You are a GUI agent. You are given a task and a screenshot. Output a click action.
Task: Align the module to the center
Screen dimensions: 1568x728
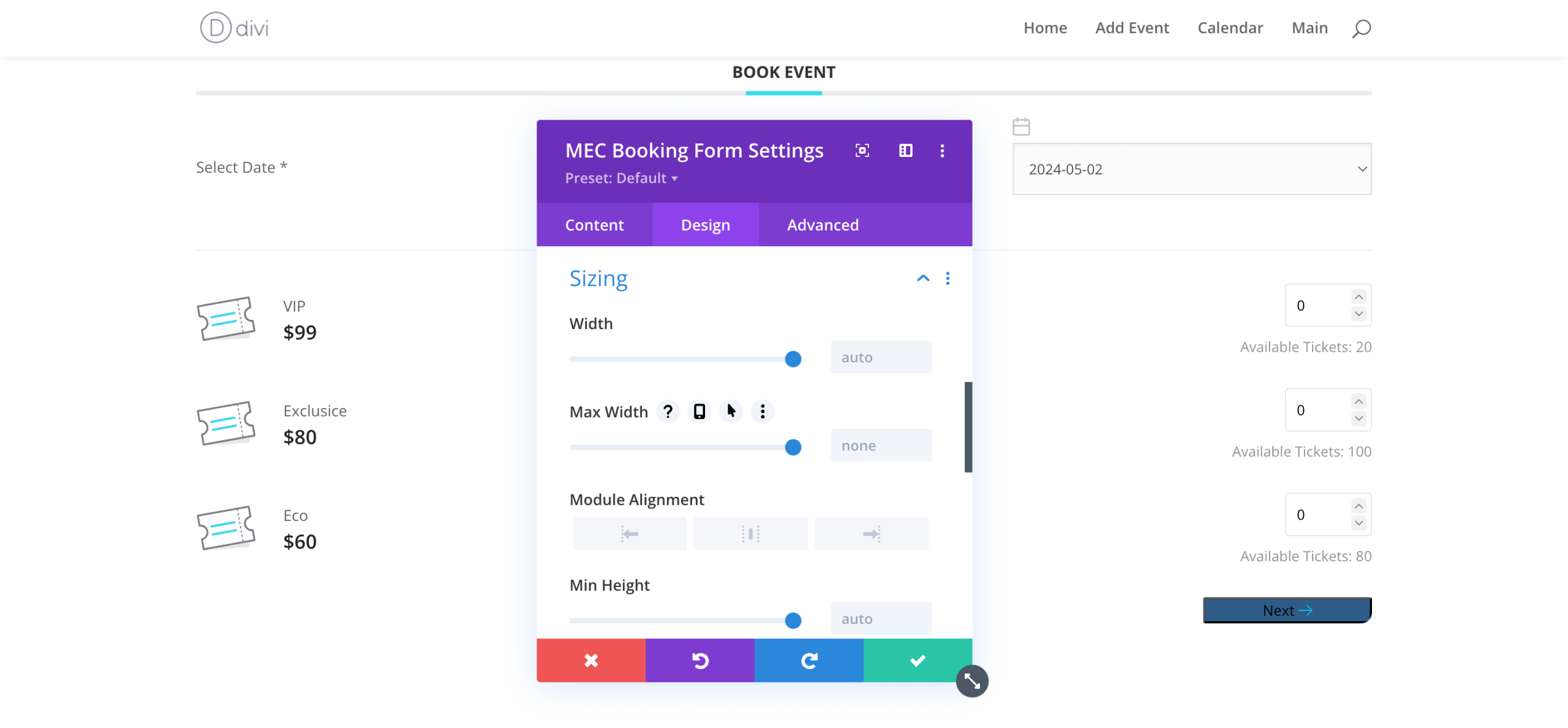pyautogui.click(x=750, y=534)
